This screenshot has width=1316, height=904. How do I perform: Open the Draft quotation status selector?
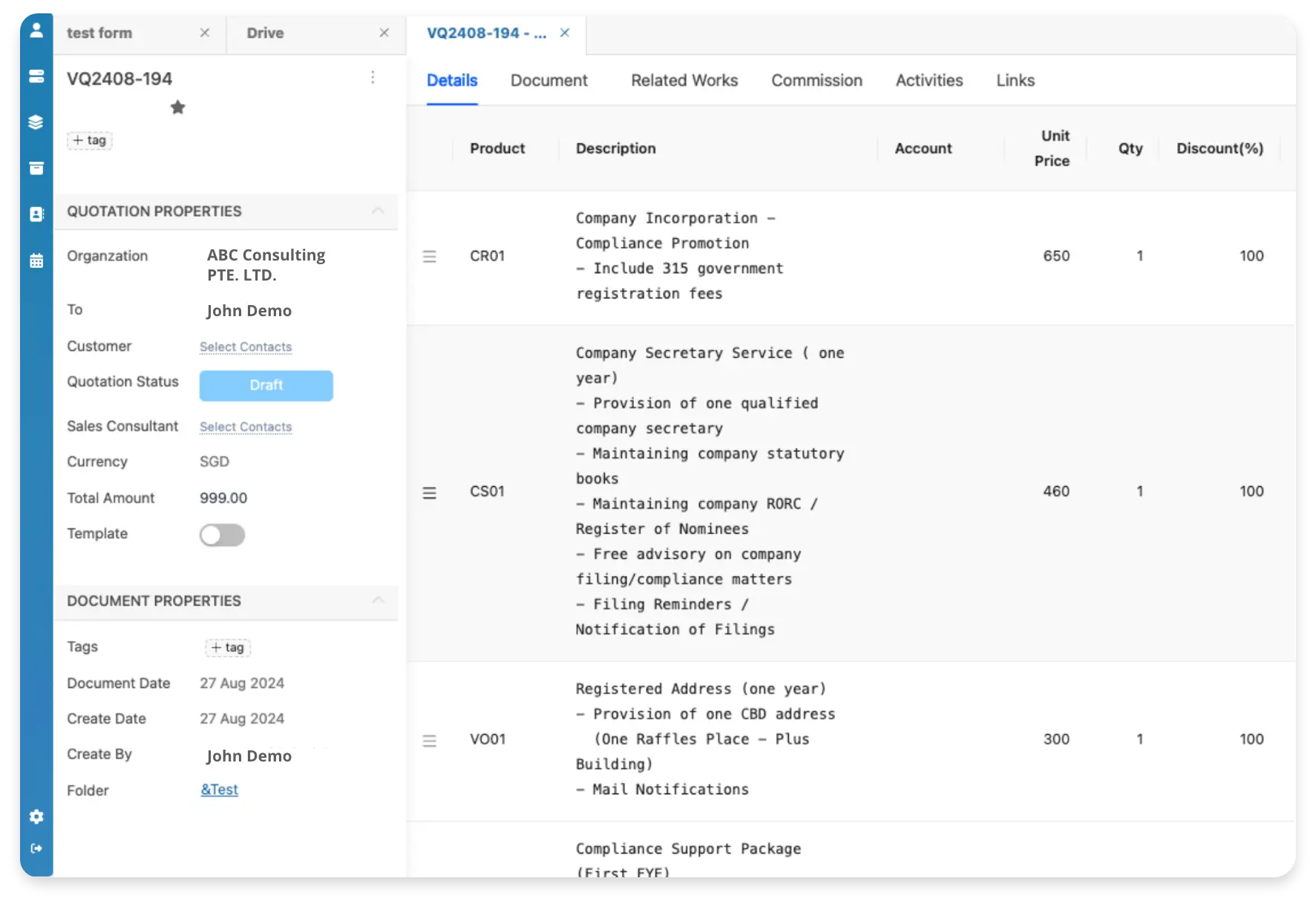[266, 385]
